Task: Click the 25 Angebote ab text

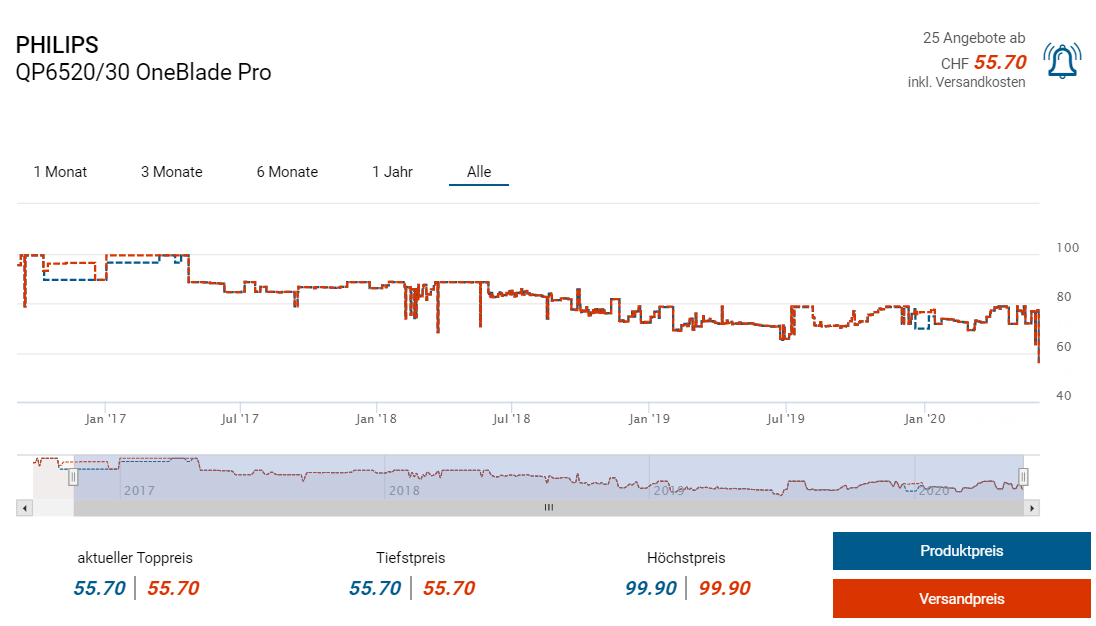Action: [x=973, y=38]
